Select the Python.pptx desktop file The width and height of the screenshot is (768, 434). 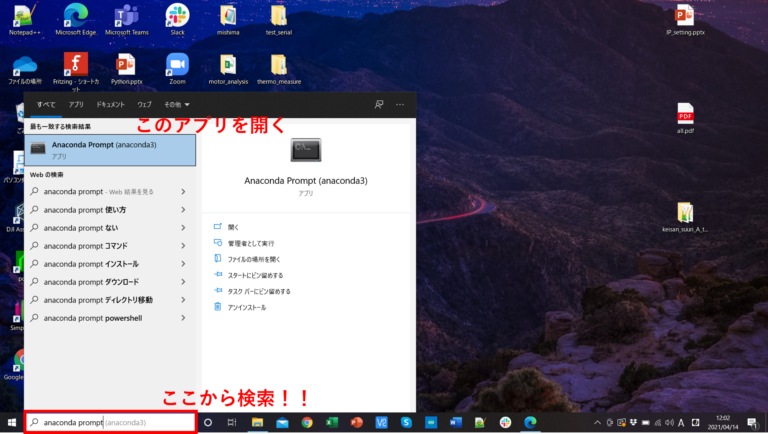pos(126,69)
